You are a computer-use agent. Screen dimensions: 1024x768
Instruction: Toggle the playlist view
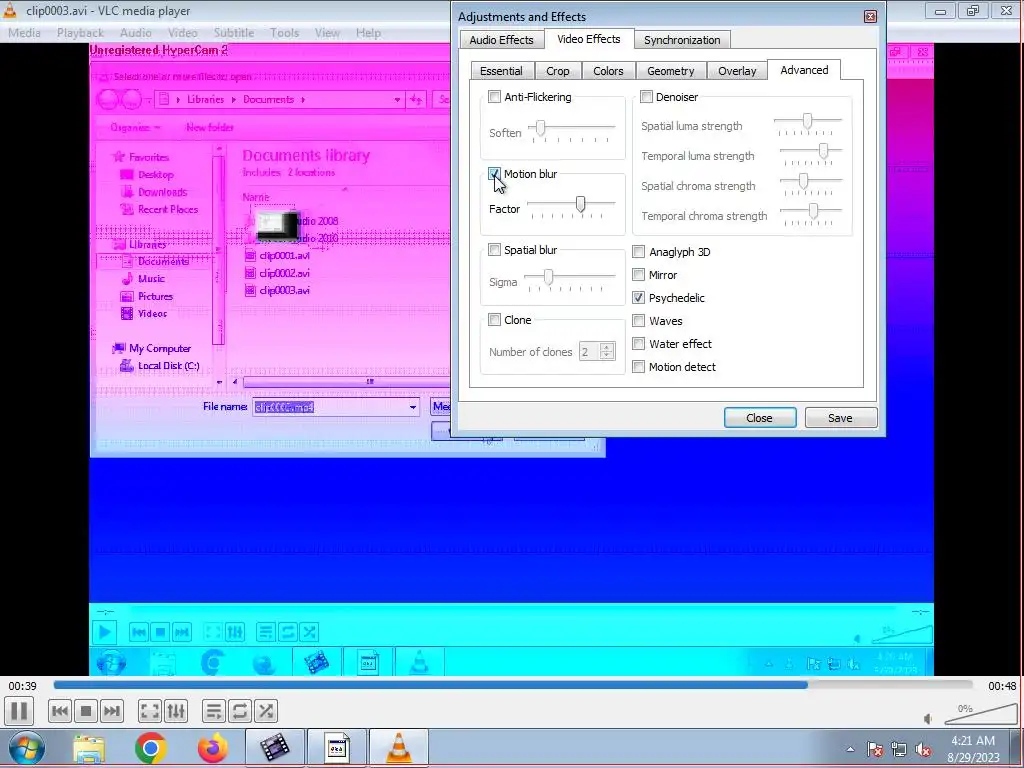click(x=213, y=711)
